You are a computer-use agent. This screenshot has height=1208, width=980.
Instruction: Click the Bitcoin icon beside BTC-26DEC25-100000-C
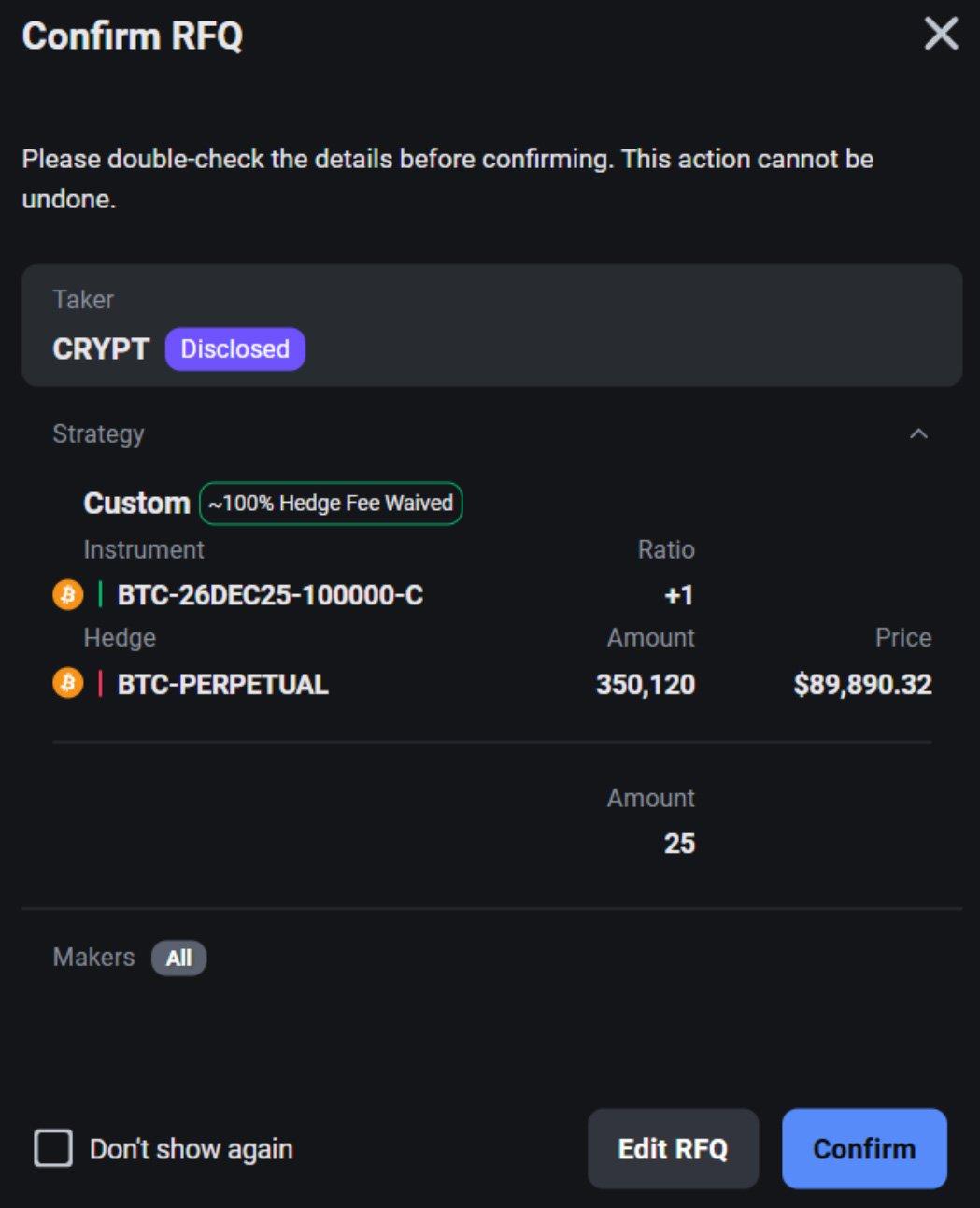67,594
